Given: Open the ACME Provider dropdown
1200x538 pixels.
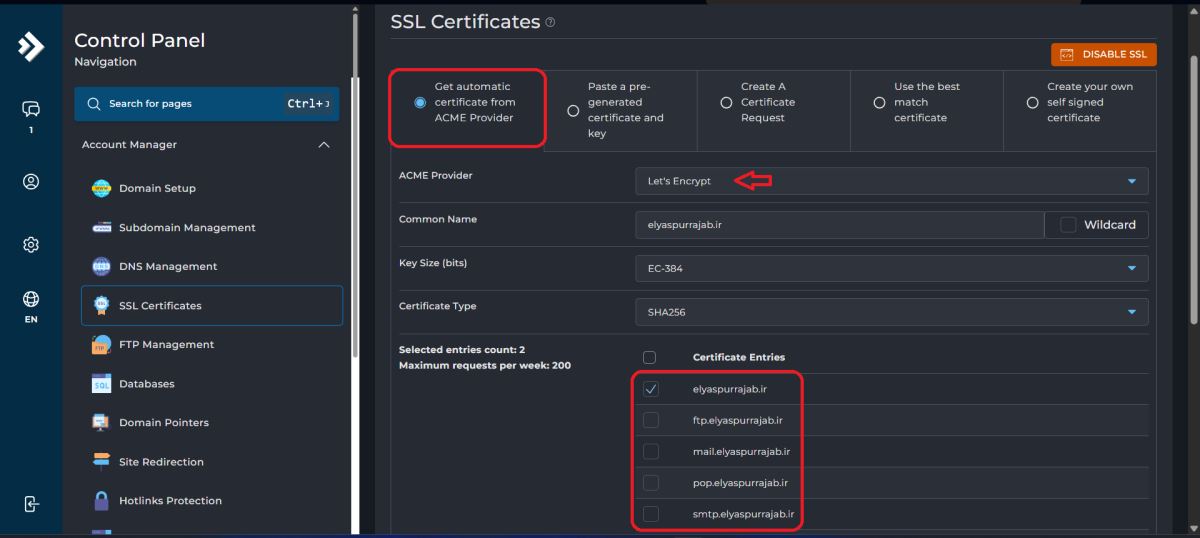Looking at the screenshot, I should [x=891, y=181].
